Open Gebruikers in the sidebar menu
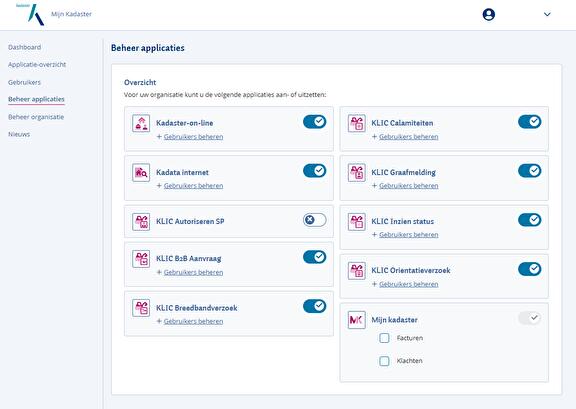Image resolution: width=576 pixels, height=409 pixels. [x=24, y=82]
